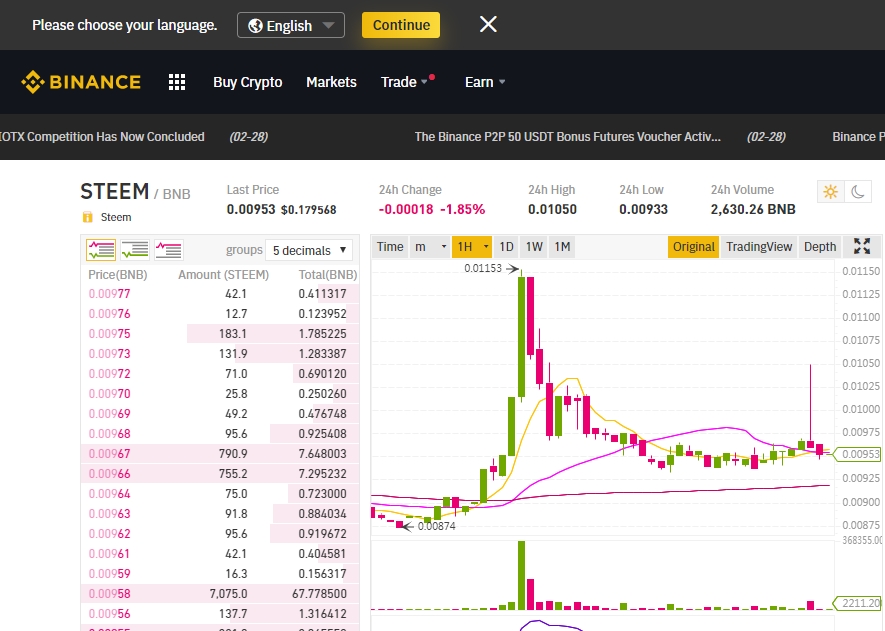This screenshot has height=631, width=885.
Task: Open the apps grid menu icon
Action: (x=177, y=82)
